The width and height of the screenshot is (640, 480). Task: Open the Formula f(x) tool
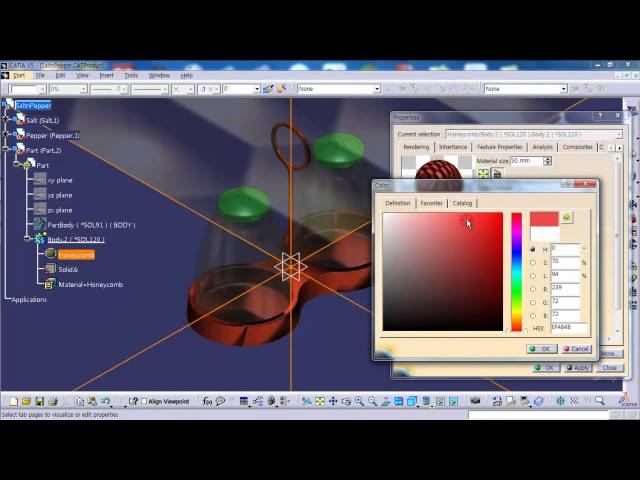[207, 402]
